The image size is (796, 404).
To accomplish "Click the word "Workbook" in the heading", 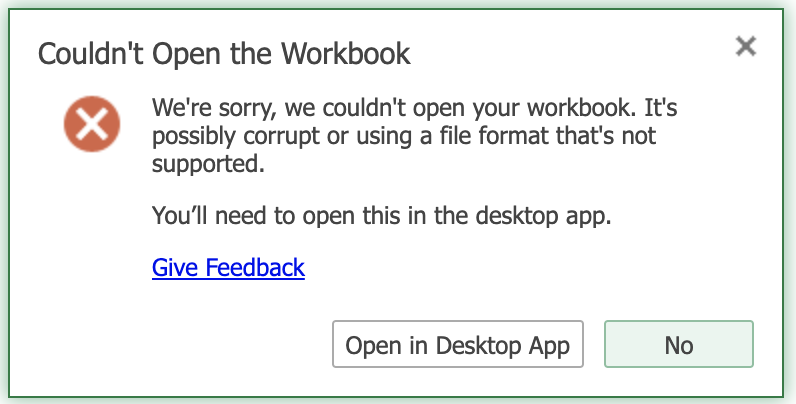I will 346,53.
